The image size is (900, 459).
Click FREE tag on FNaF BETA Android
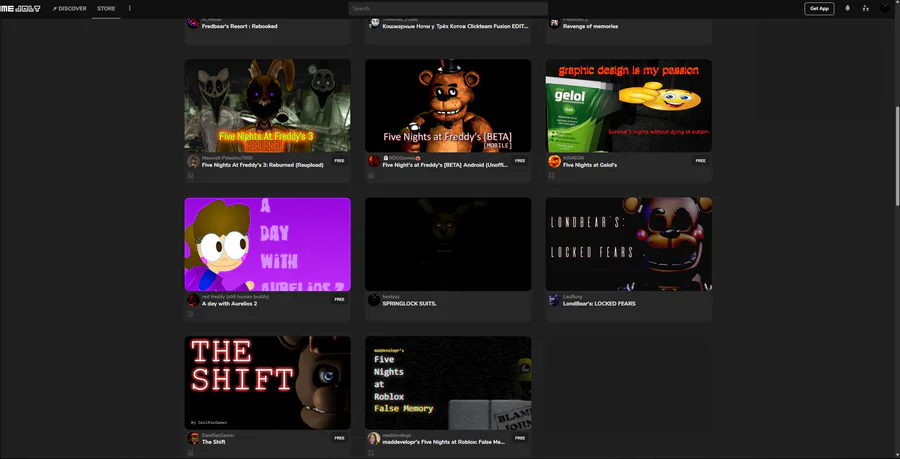pos(520,161)
